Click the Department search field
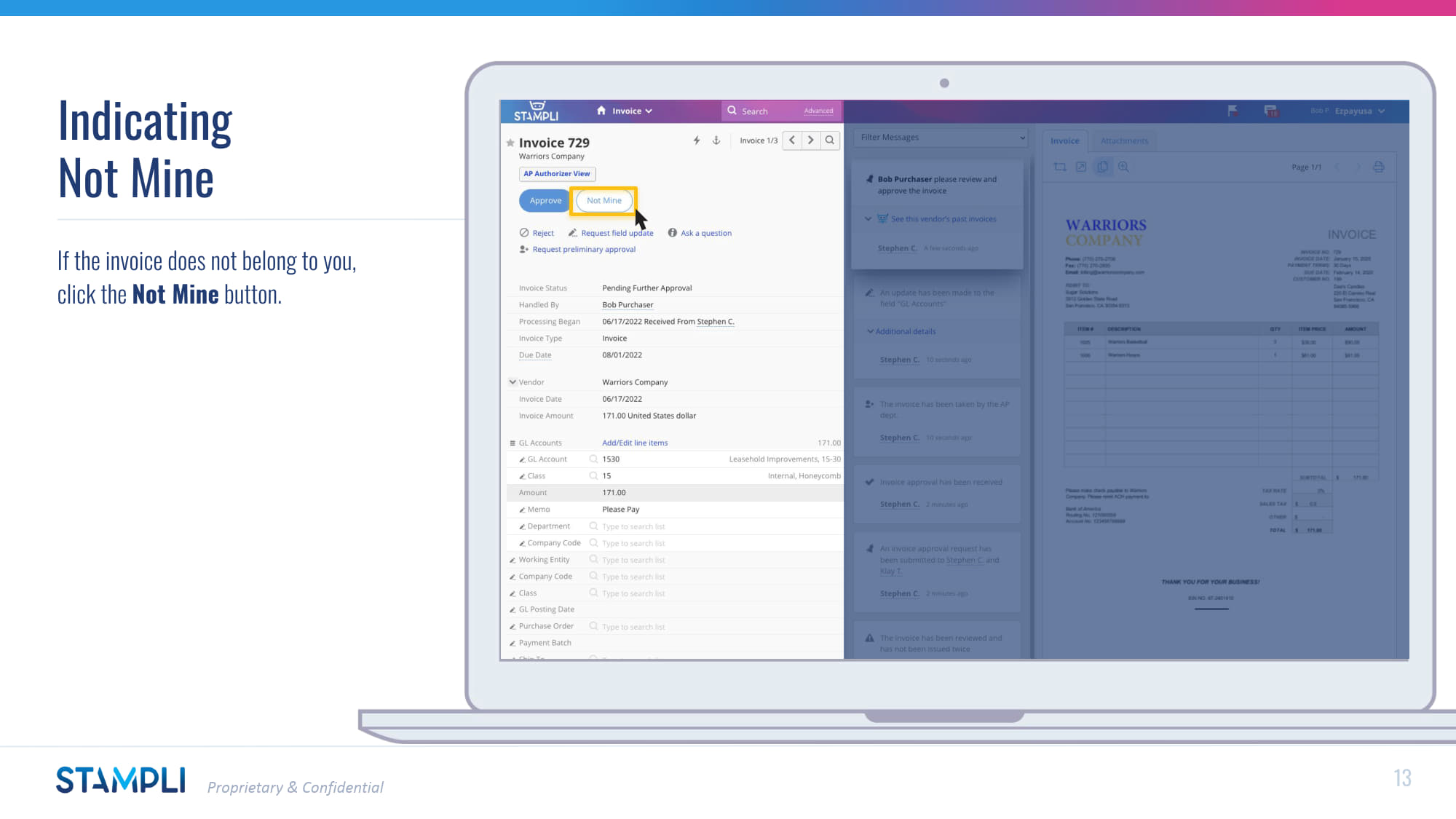 [x=633, y=527]
